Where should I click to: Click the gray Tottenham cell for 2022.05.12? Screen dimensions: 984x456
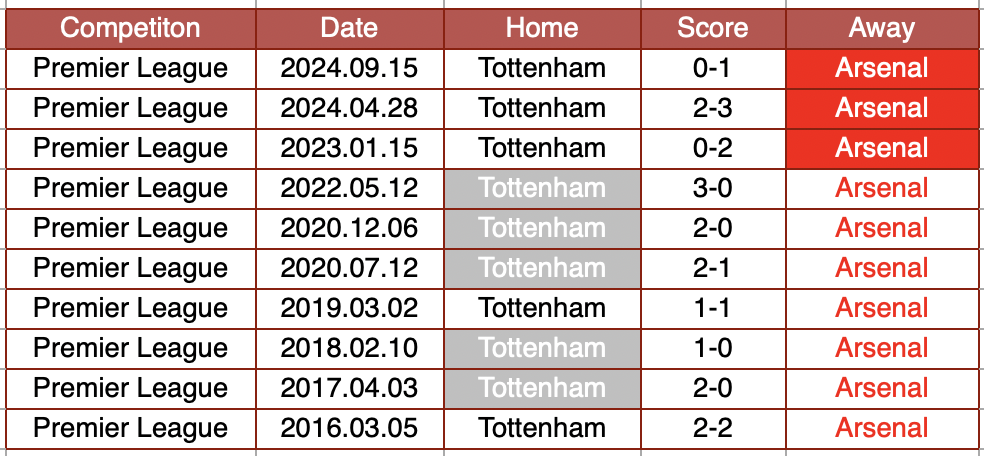542,188
